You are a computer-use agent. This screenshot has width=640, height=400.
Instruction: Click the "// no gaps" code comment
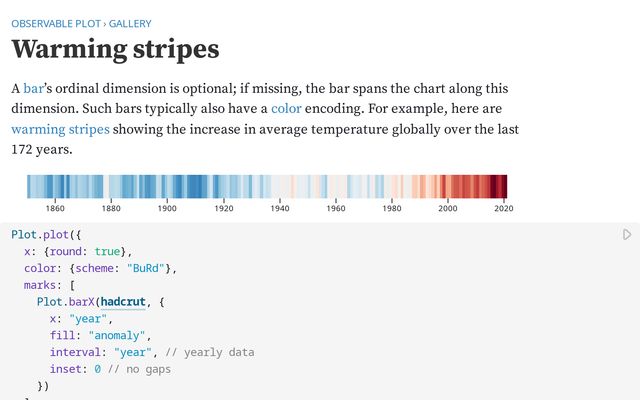pos(140,369)
